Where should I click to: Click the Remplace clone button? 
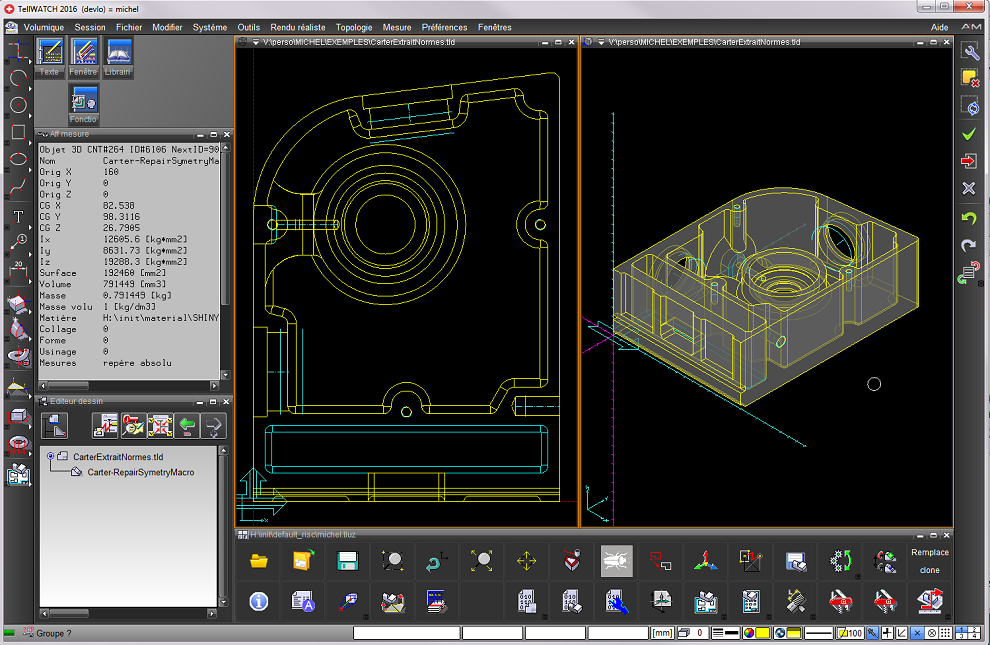(x=929, y=562)
